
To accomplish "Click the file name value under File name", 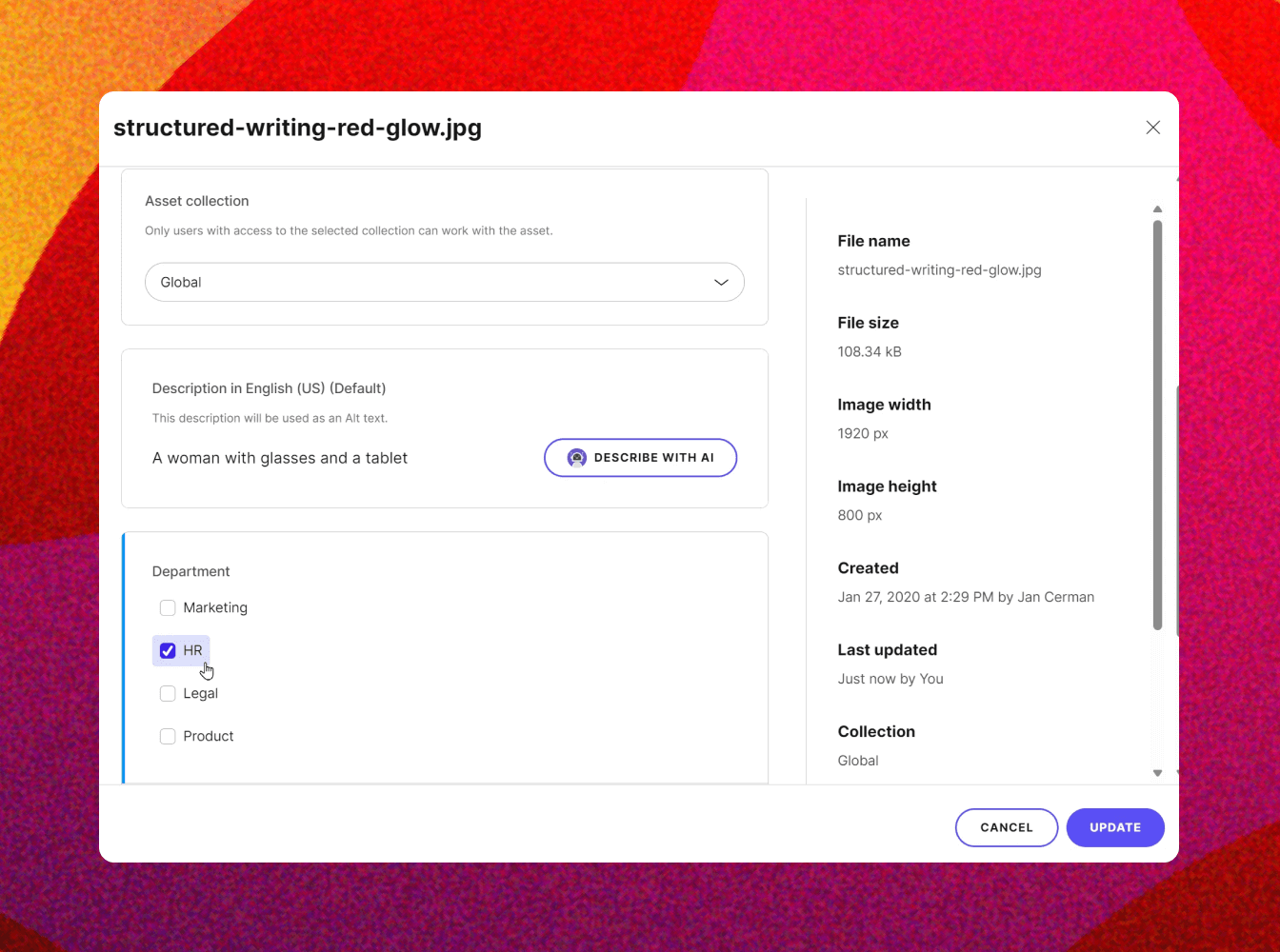I will tap(939, 270).
